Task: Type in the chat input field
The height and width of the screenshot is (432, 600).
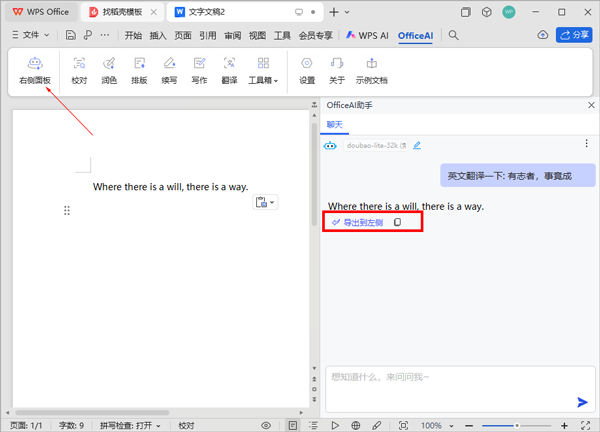Action: click(450, 378)
